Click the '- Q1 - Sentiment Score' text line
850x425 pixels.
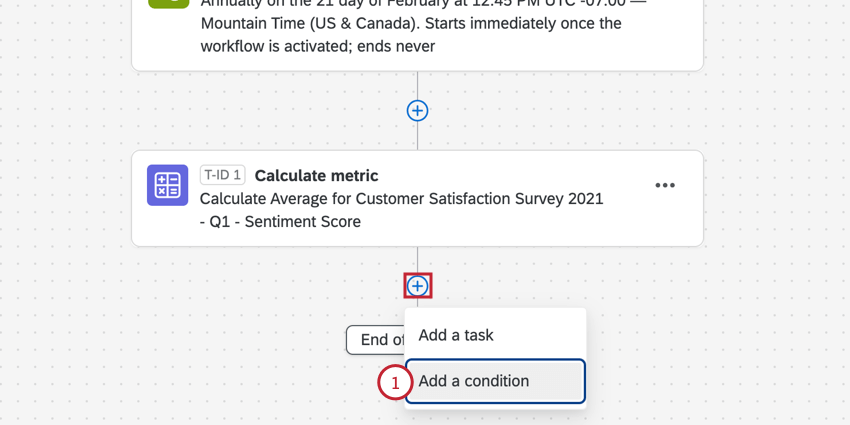(280, 221)
